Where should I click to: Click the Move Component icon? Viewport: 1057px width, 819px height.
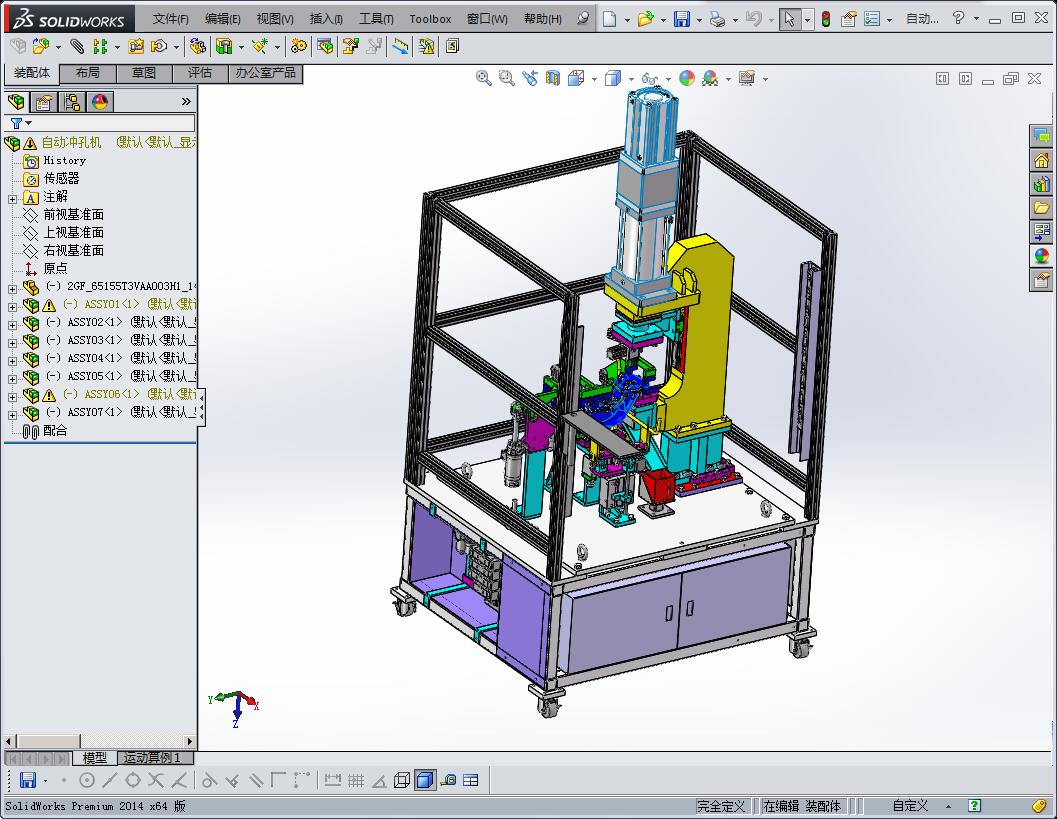coord(159,46)
